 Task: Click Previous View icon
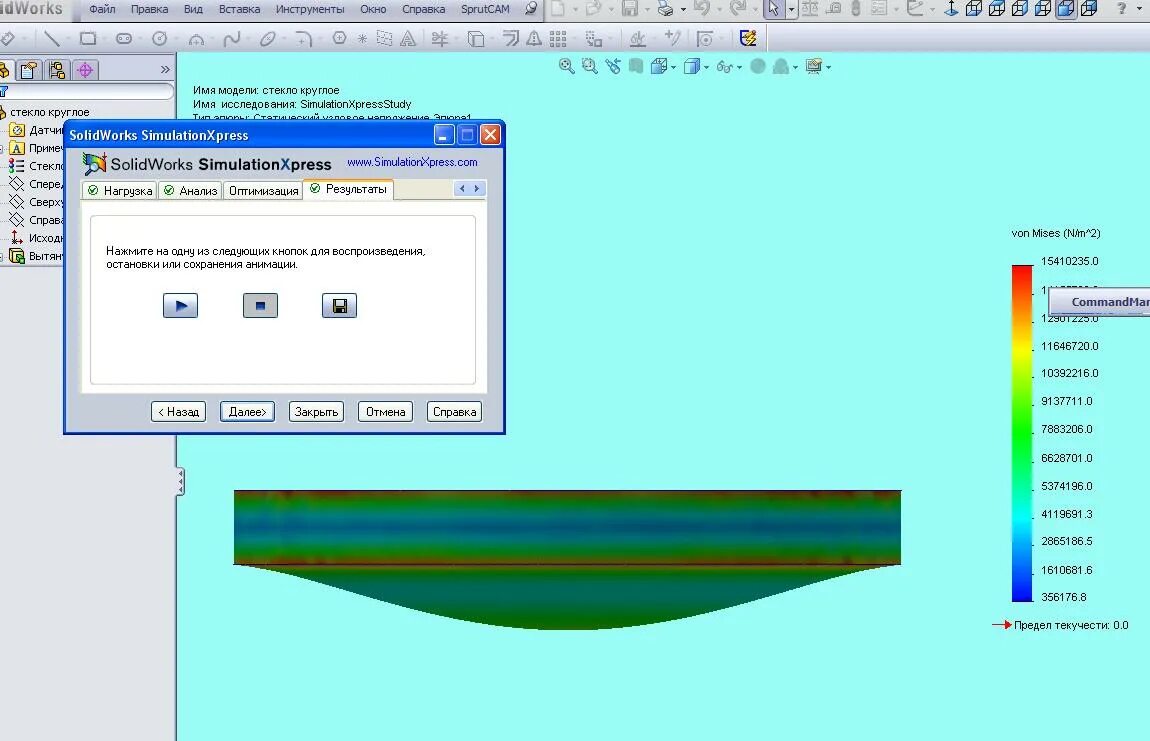coord(612,67)
